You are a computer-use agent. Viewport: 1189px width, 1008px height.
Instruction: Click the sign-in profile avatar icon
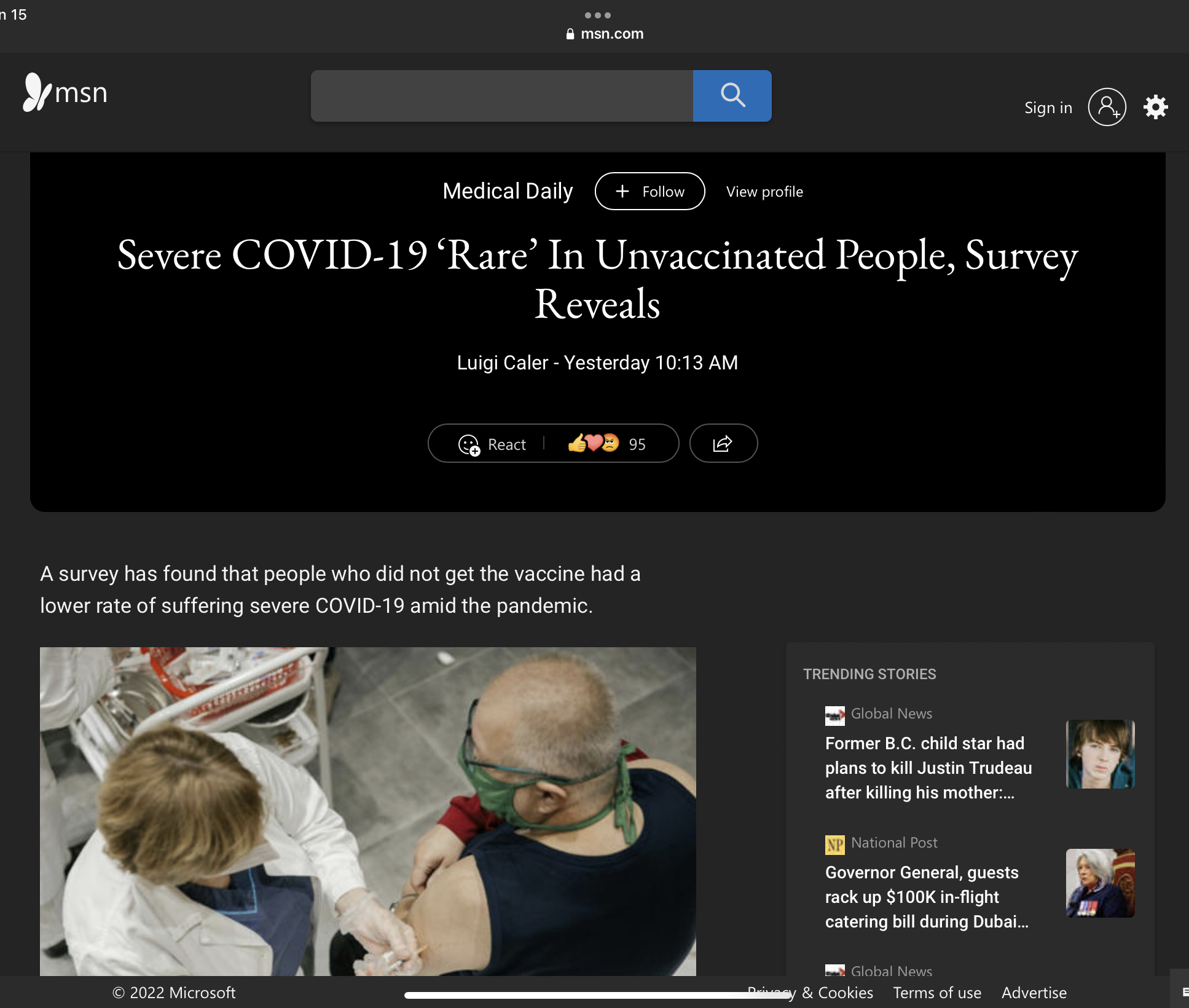(x=1107, y=107)
